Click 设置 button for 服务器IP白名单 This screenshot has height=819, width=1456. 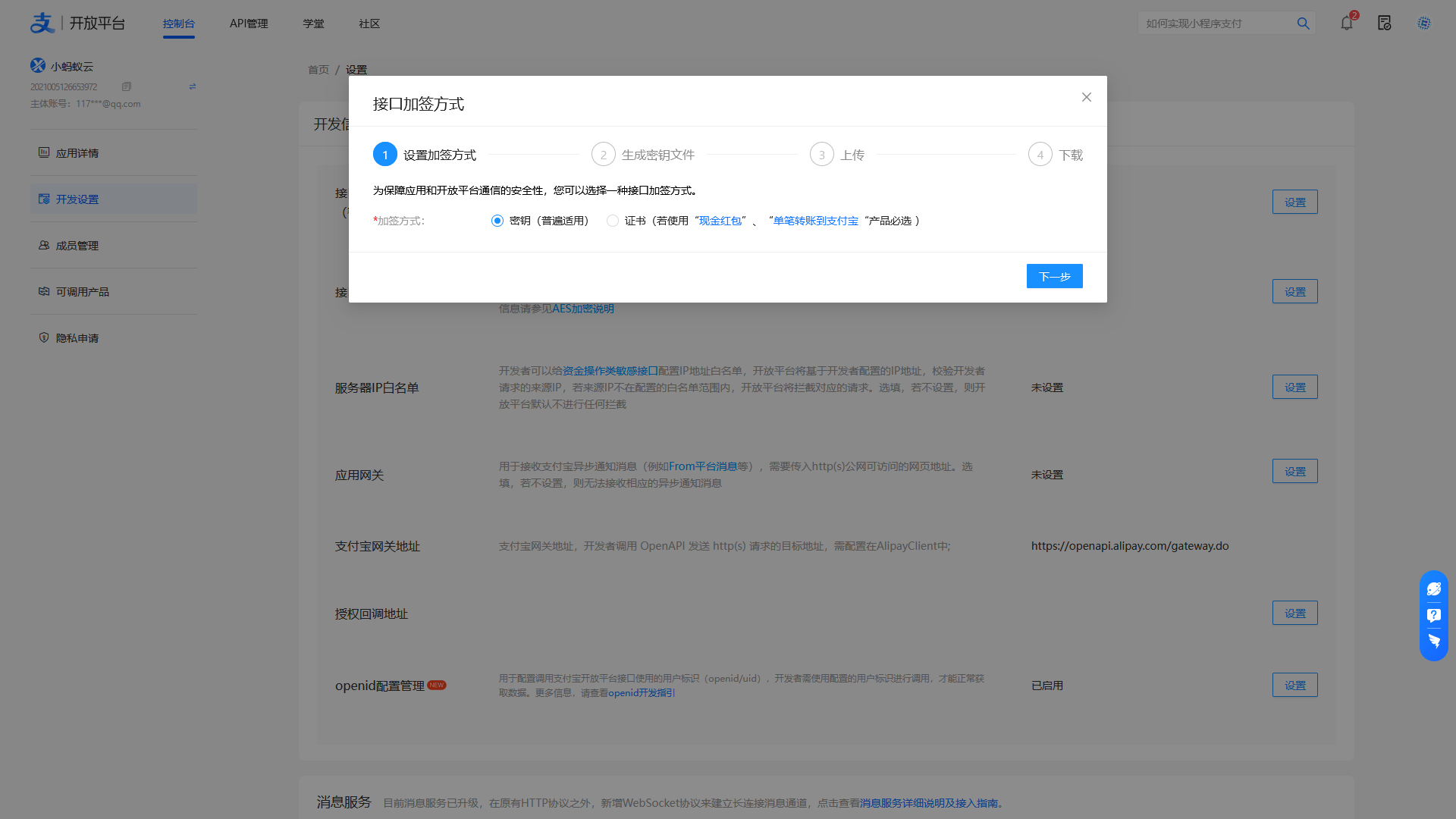pyautogui.click(x=1294, y=388)
